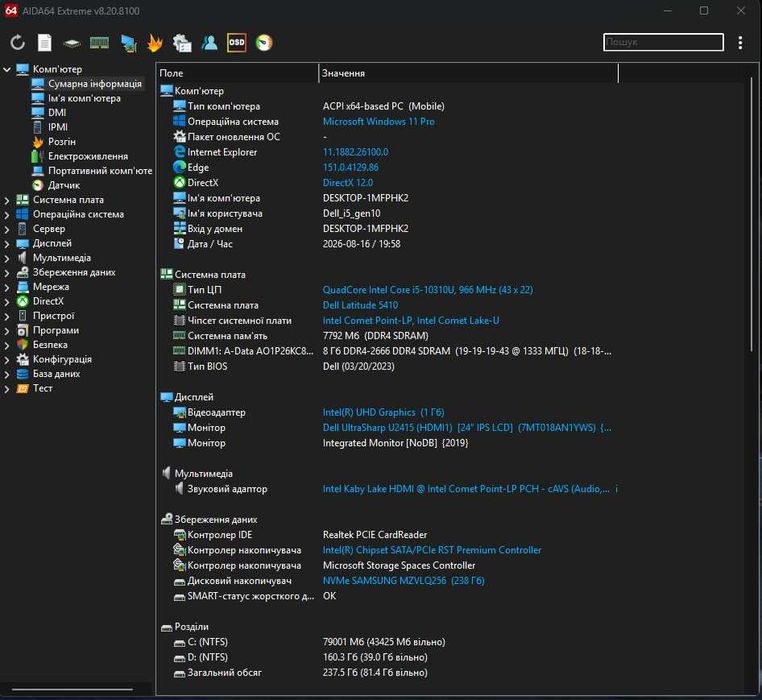This screenshot has height=700, width=762.
Task: Open Dell UltraSharp U2415 monitor link
Action: [x=467, y=428]
